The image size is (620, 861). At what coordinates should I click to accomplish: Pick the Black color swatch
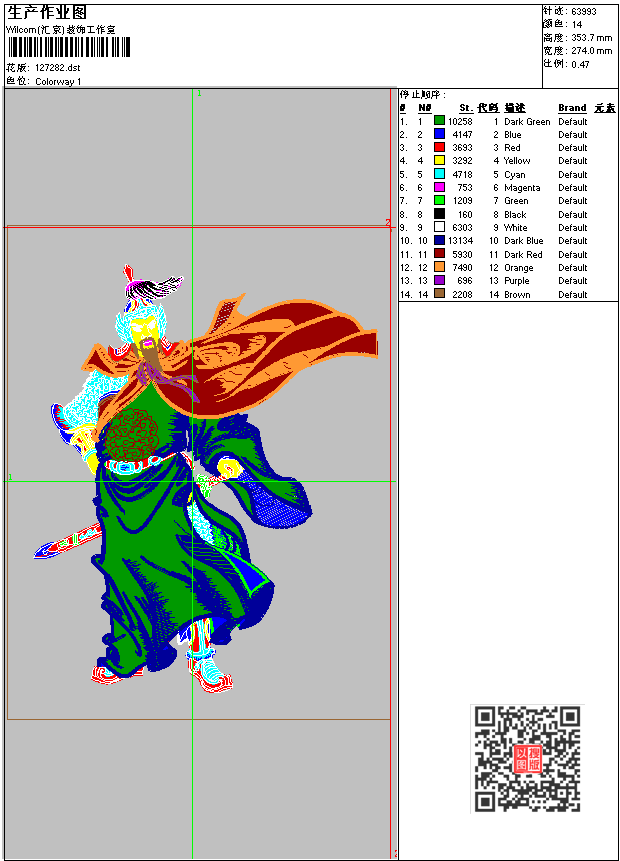click(x=439, y=214)
